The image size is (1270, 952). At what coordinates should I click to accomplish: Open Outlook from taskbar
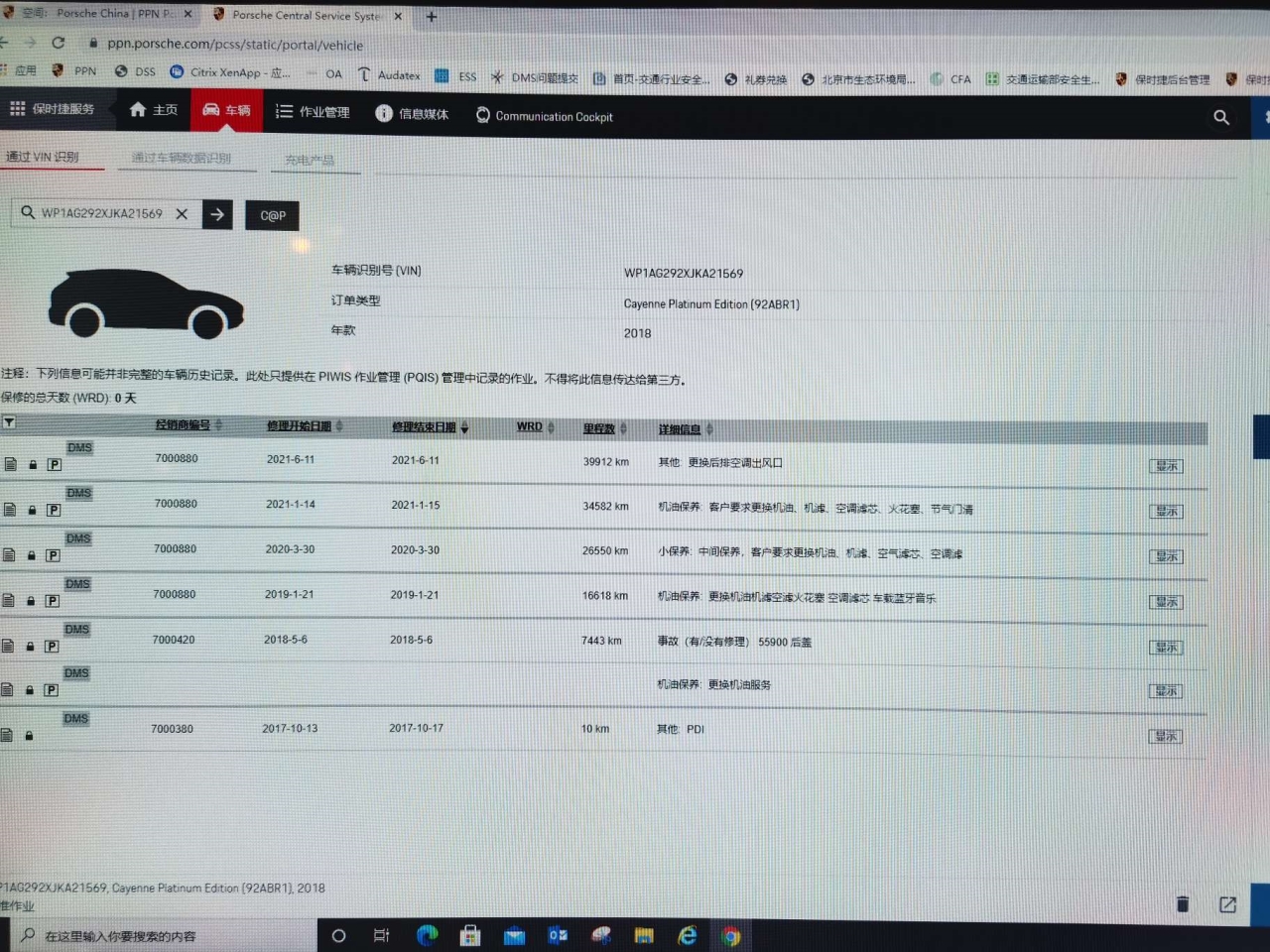[x=558, y=935]
